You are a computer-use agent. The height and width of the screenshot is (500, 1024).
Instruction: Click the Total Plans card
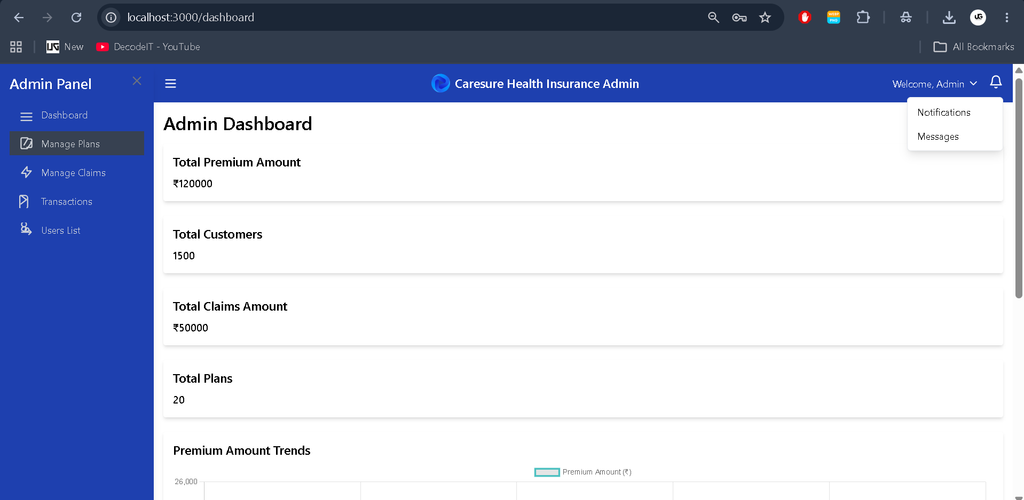click(x=583, y=388)
